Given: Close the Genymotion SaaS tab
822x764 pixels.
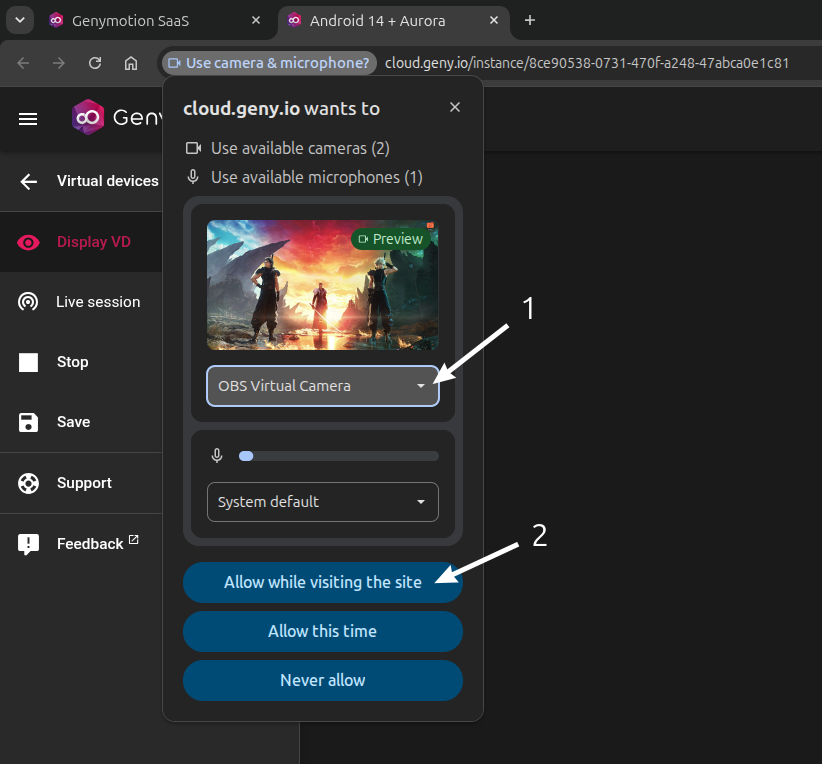Looking at the screenshot, I should click(256, 20).
